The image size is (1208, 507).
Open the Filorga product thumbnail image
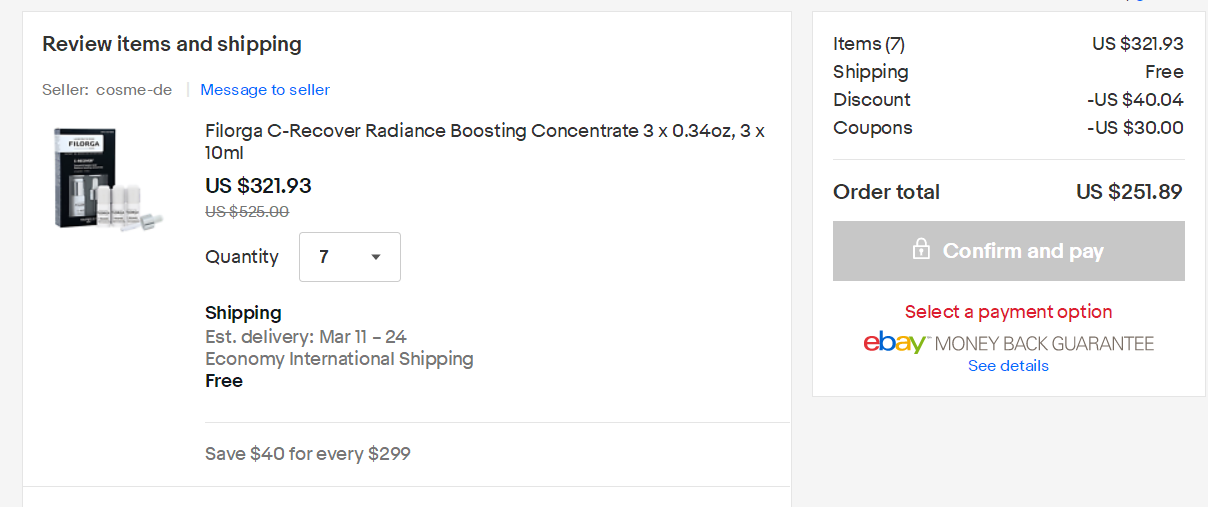[x=107, y=180]
